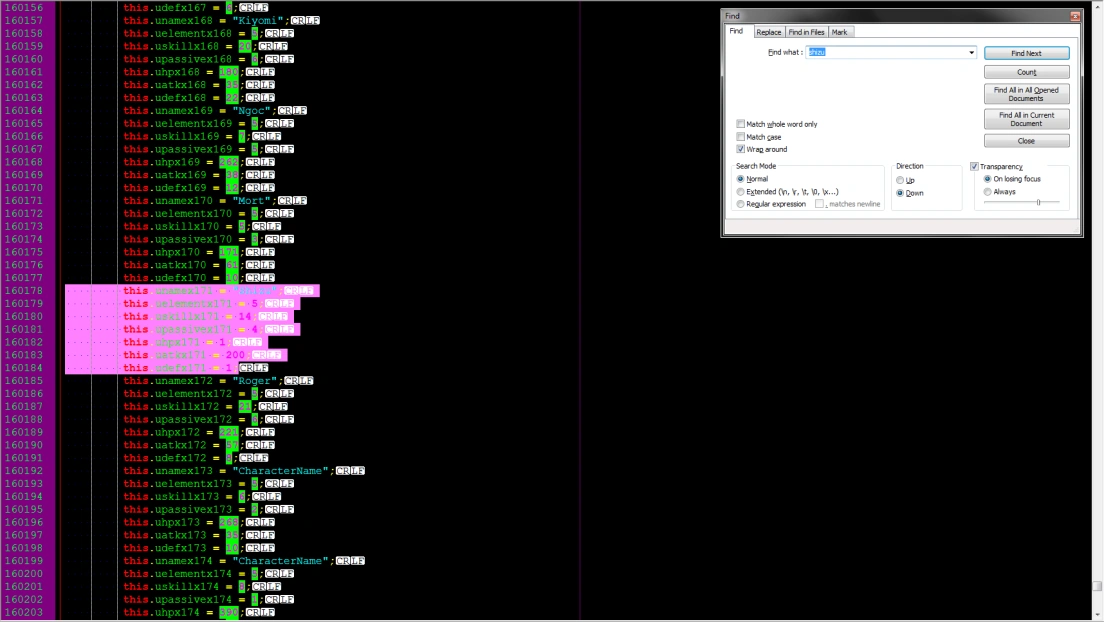The height and width of the screenshot is (622, 1104).
Task: Switch to the Replace tab
Action: (x=768, y=32)
